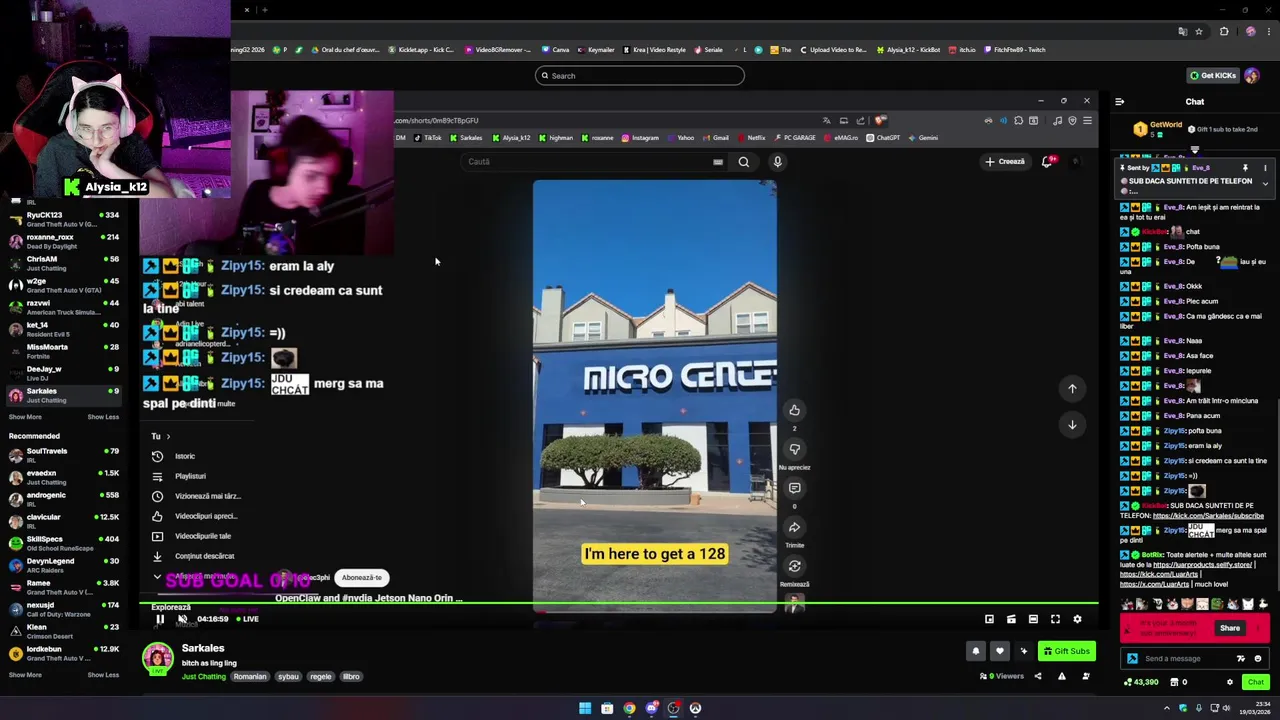Click translate icon in chat input
The image size is (1280, 720).
coord(1241,658)
